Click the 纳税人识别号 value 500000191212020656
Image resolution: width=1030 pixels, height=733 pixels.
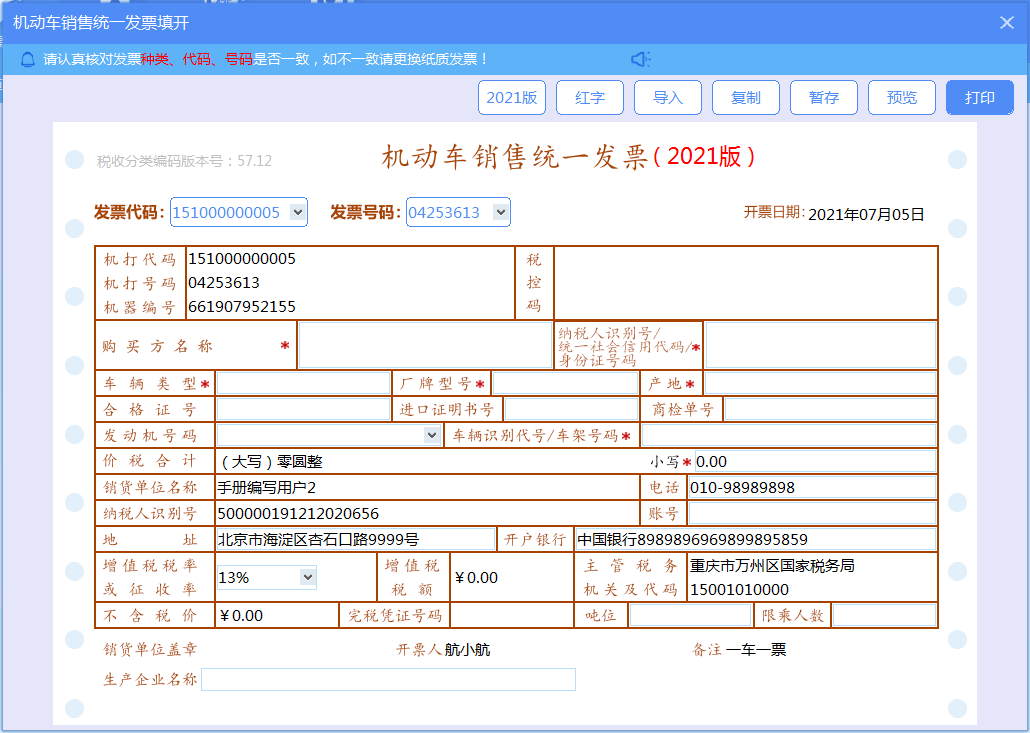coord(298,514)
